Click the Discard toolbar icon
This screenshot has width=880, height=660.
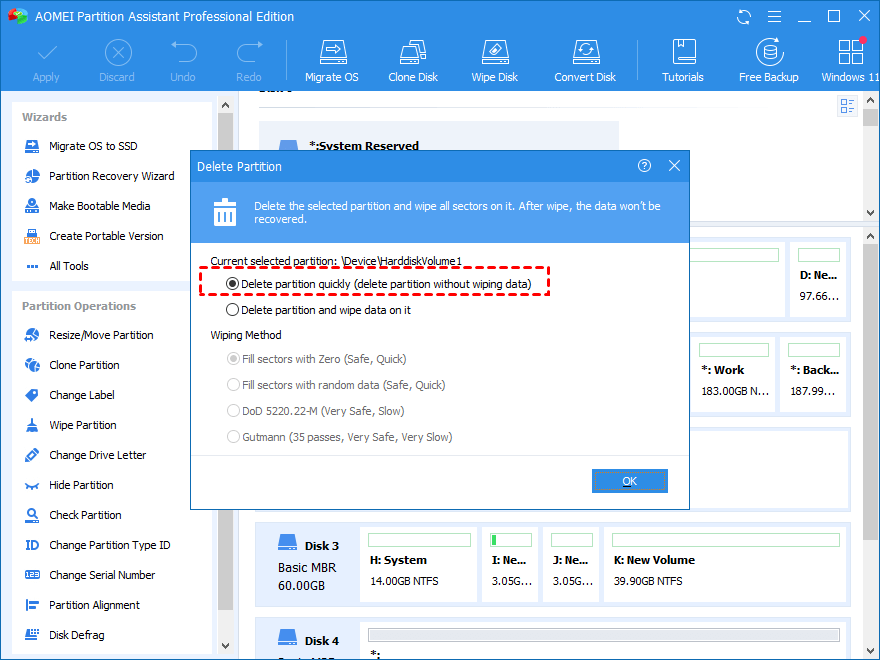[x=118, y=53]
